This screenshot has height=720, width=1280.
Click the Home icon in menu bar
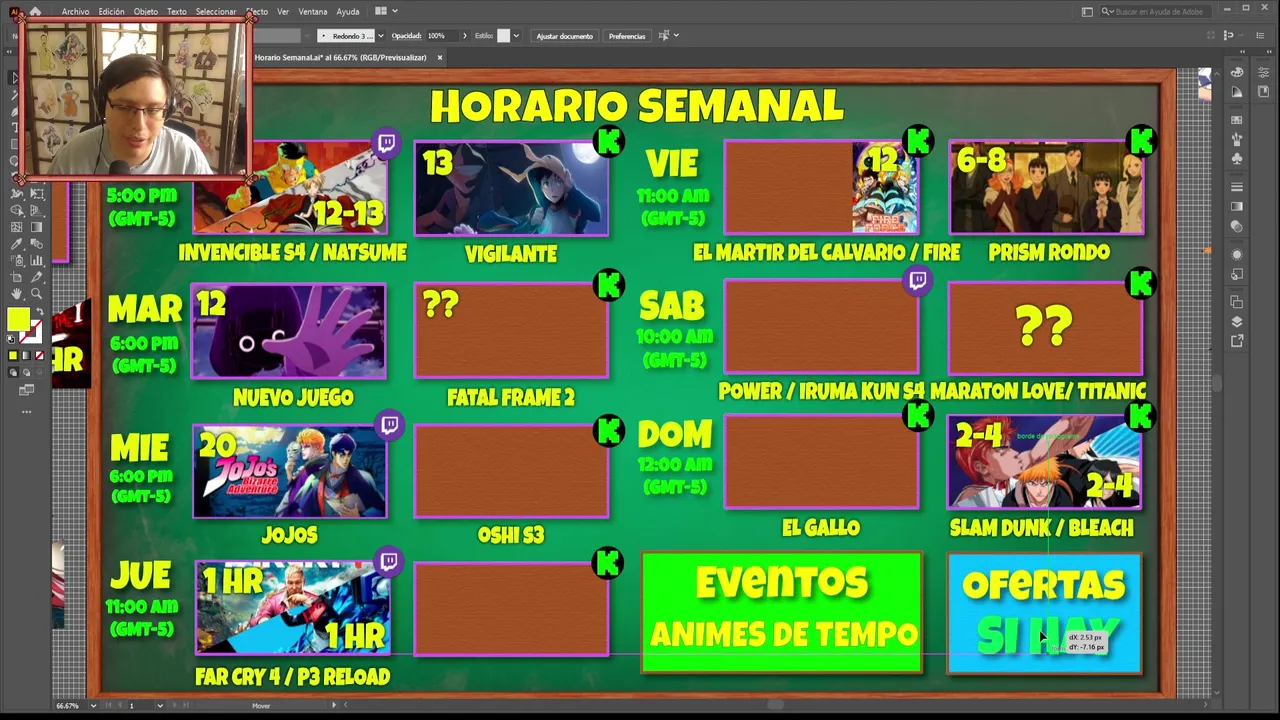[35, 11]
